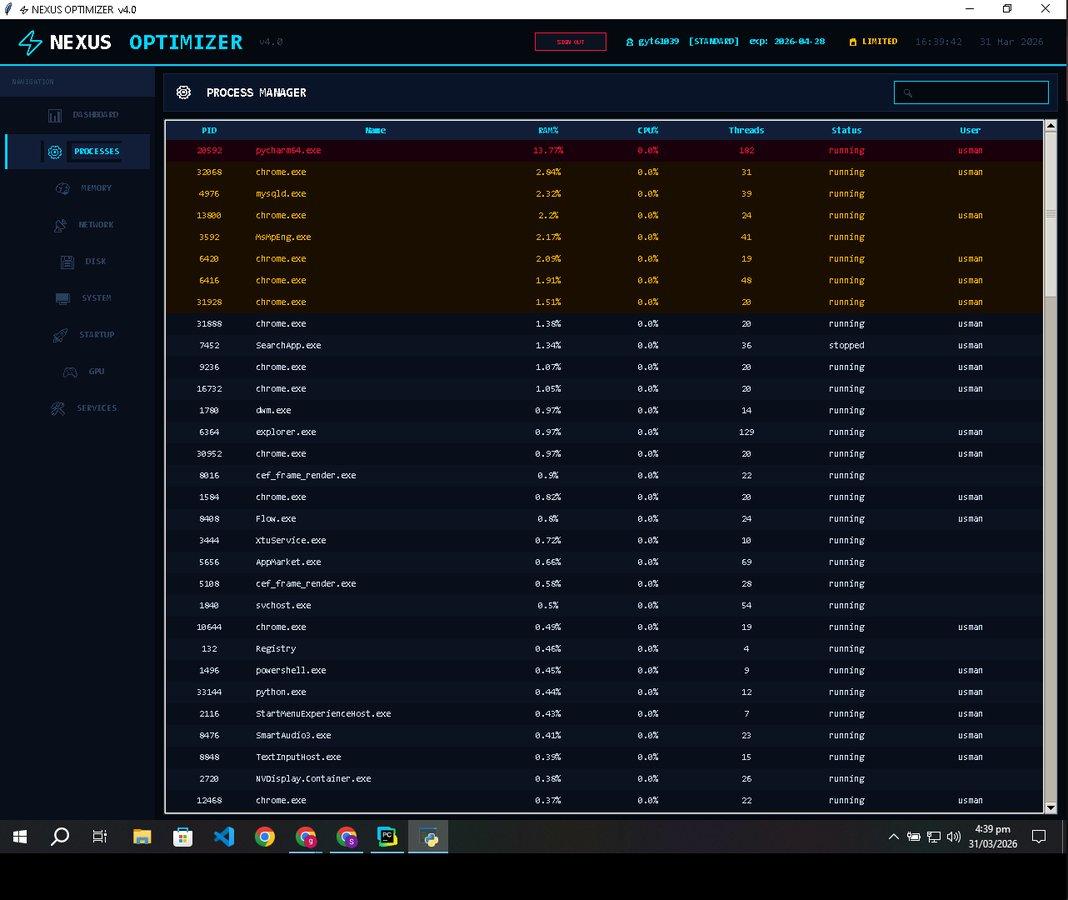
Task: Focus the process search field
Action: coord(971,93)
